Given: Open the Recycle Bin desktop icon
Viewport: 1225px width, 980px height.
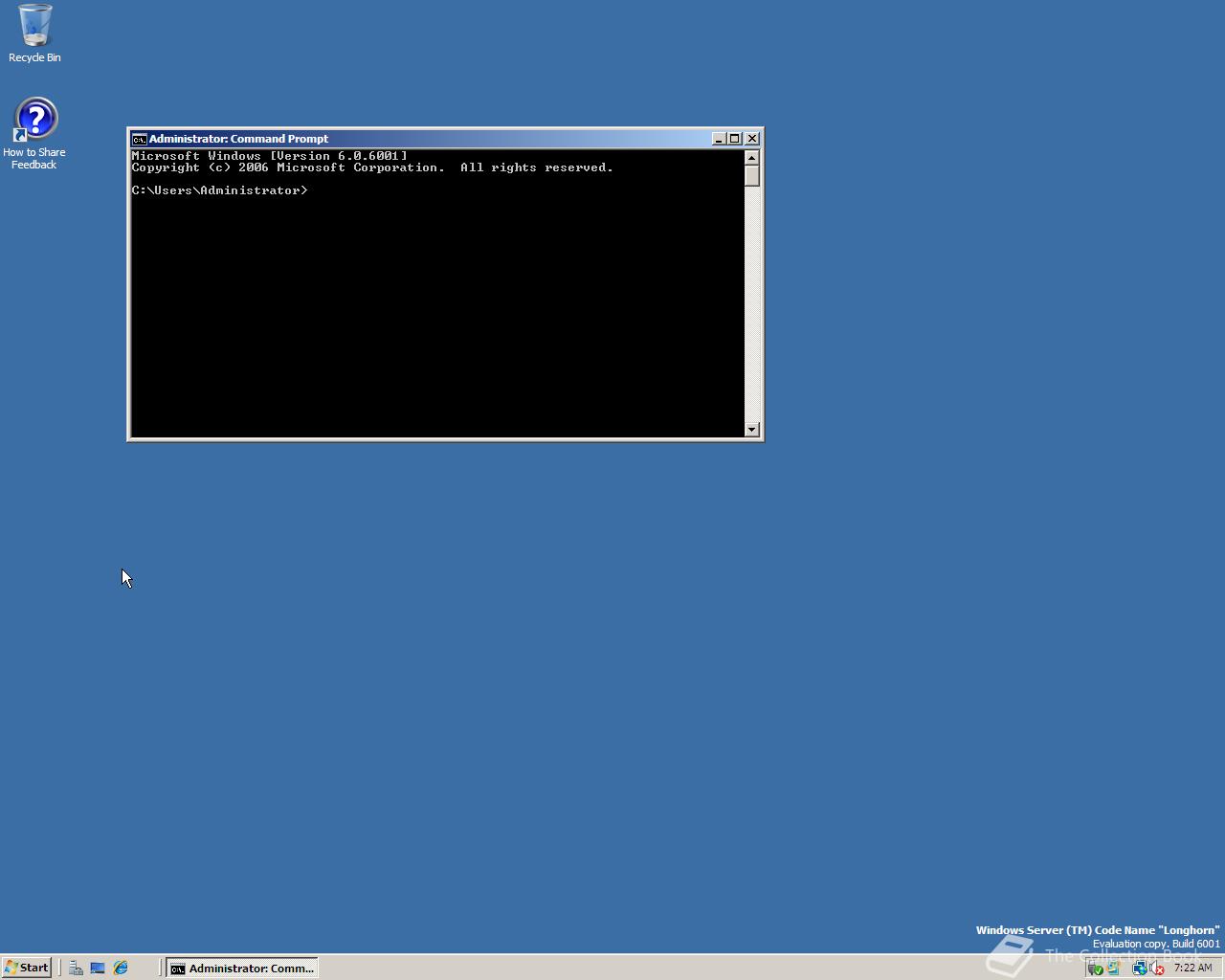Looking at the screenshot, I should click(x=34, y=33).
